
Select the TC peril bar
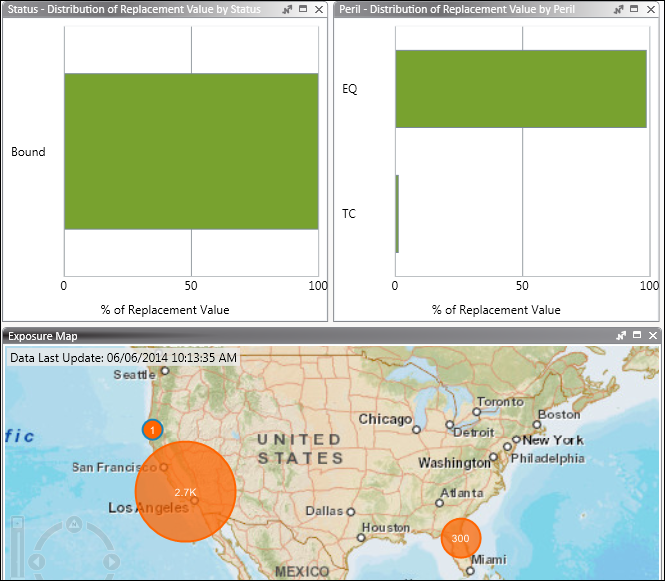[x=397, y=213]
